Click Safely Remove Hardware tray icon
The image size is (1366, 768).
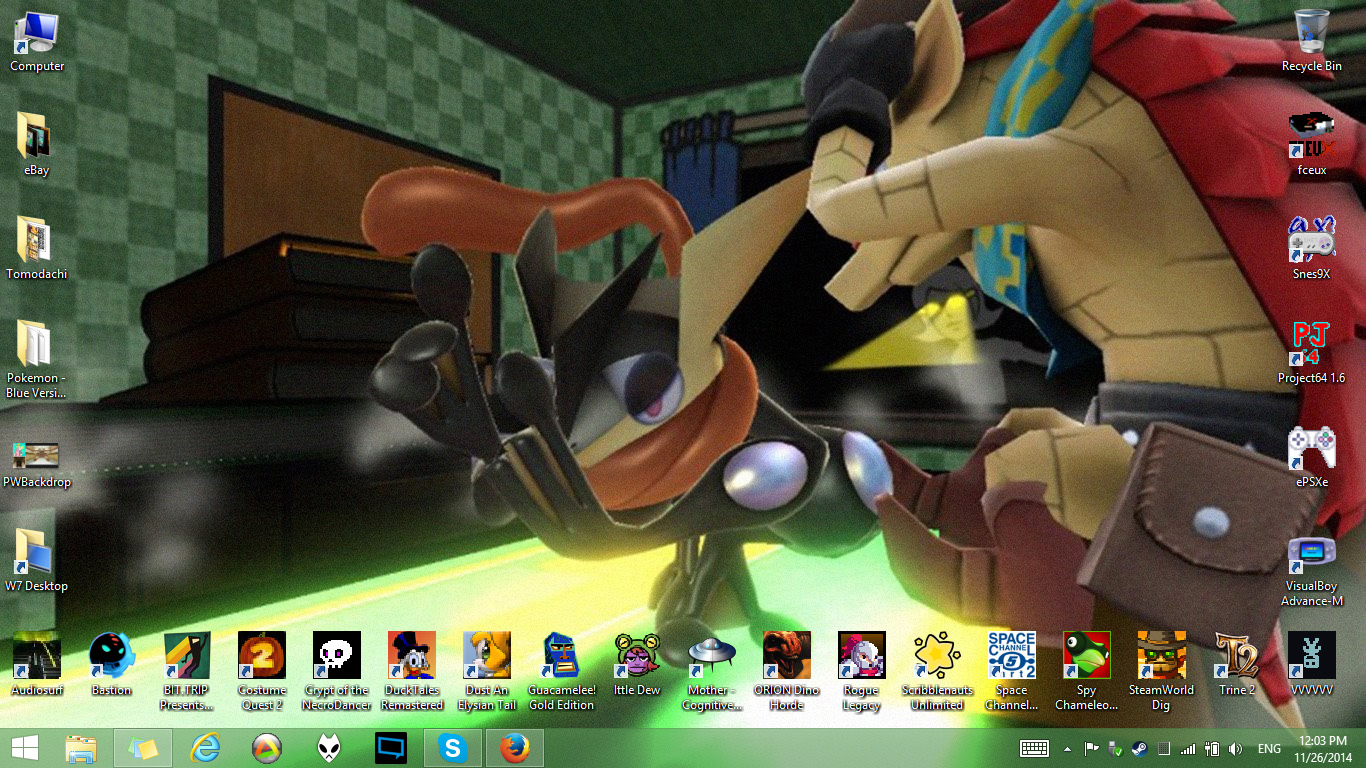1116,748
